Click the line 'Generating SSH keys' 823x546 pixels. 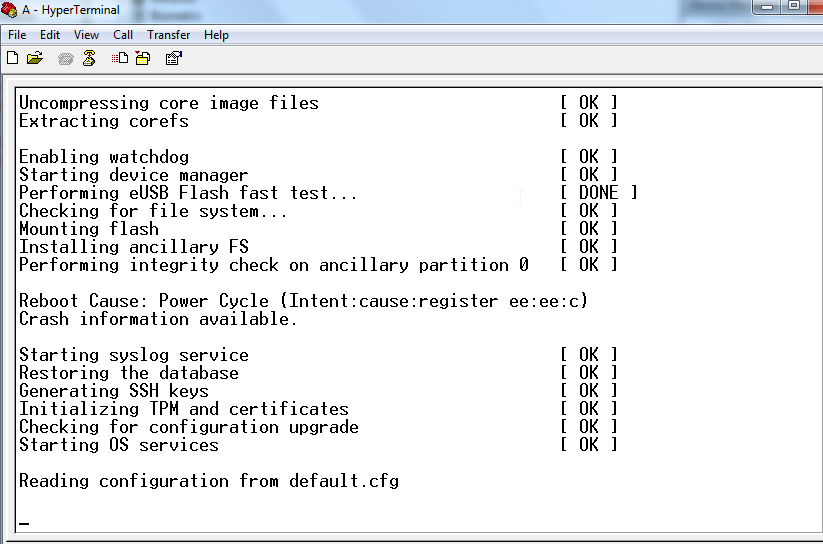[114, 391]
